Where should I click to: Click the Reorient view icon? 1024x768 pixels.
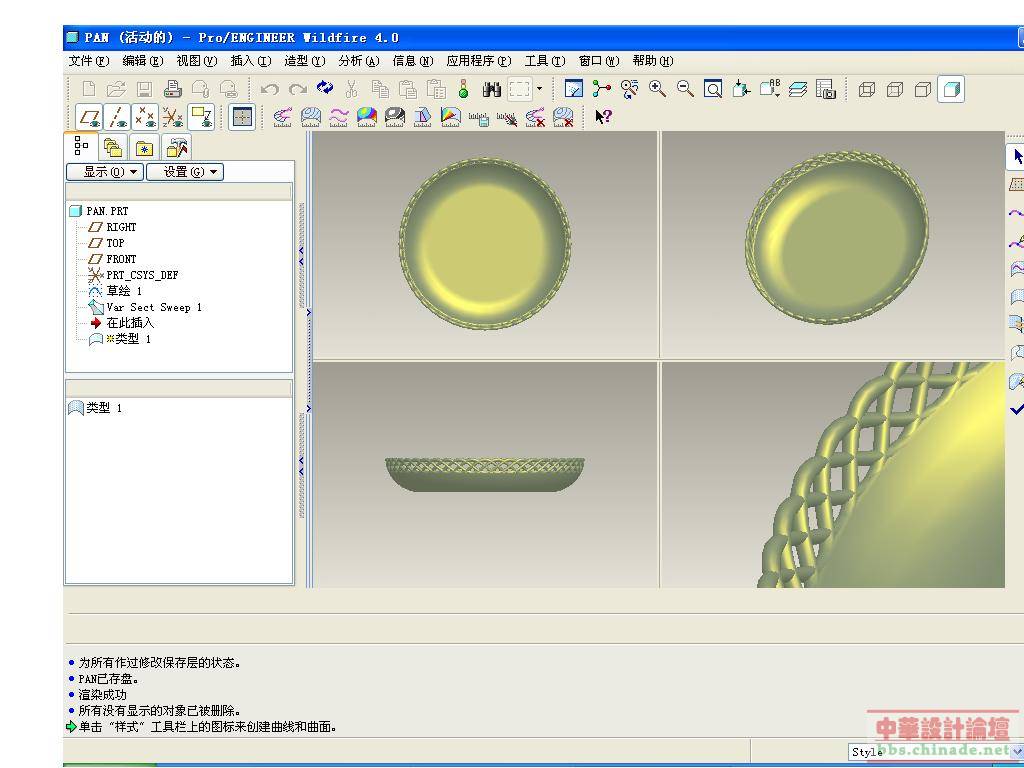(x=741, y=89)
